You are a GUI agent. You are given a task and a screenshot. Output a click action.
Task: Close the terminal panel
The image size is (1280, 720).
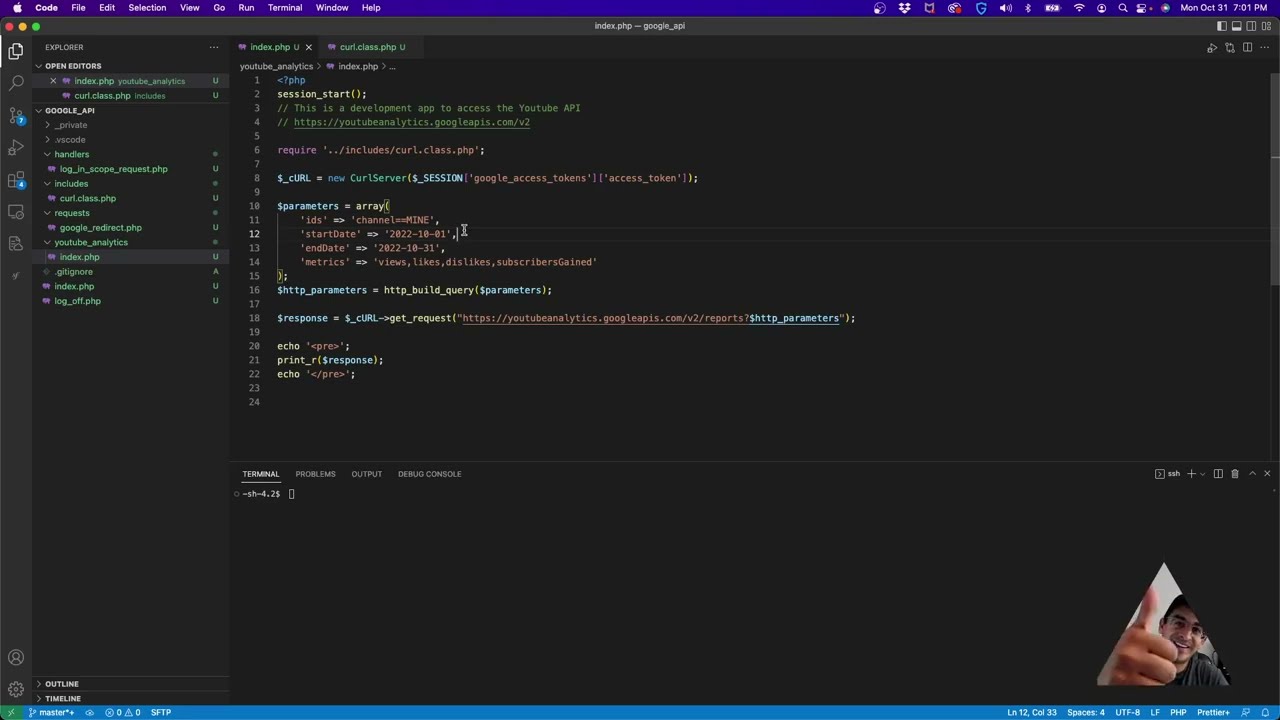1267,474
